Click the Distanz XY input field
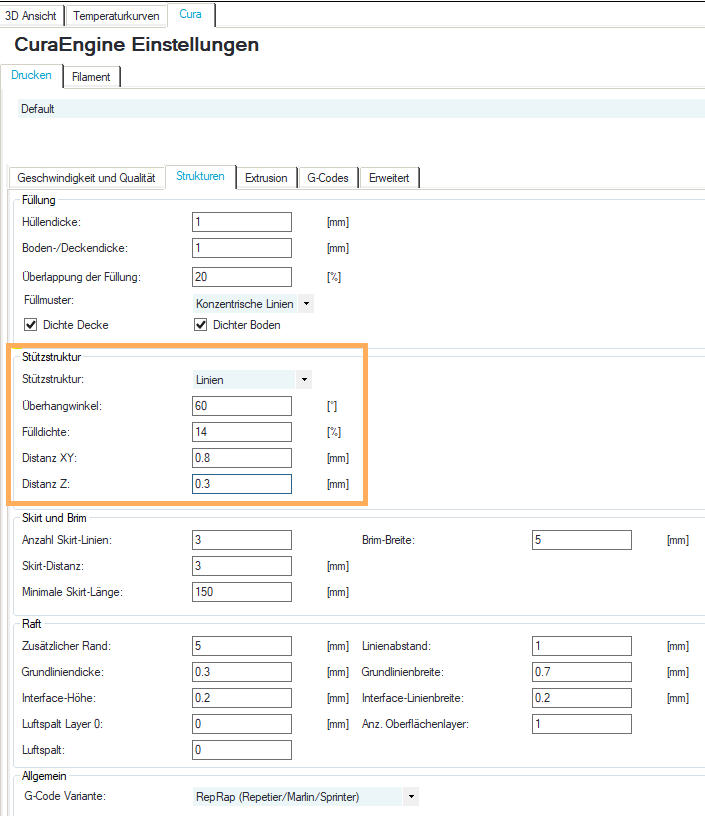This screenshot has height=816, width=705. click(242, 458)
